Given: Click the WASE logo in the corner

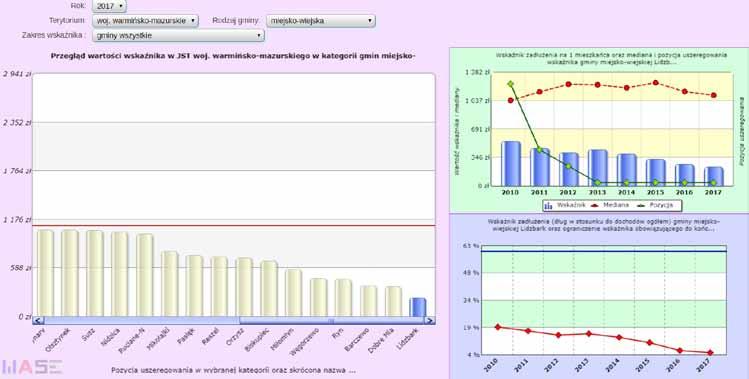Looking at the screenshot, I should pyautogui.click(x=32, y=367).
